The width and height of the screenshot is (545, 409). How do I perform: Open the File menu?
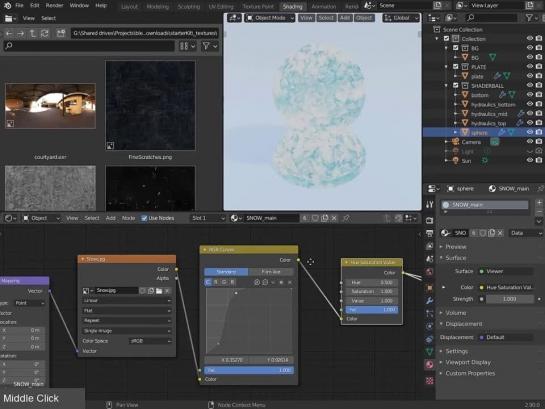tap(19, 6)
